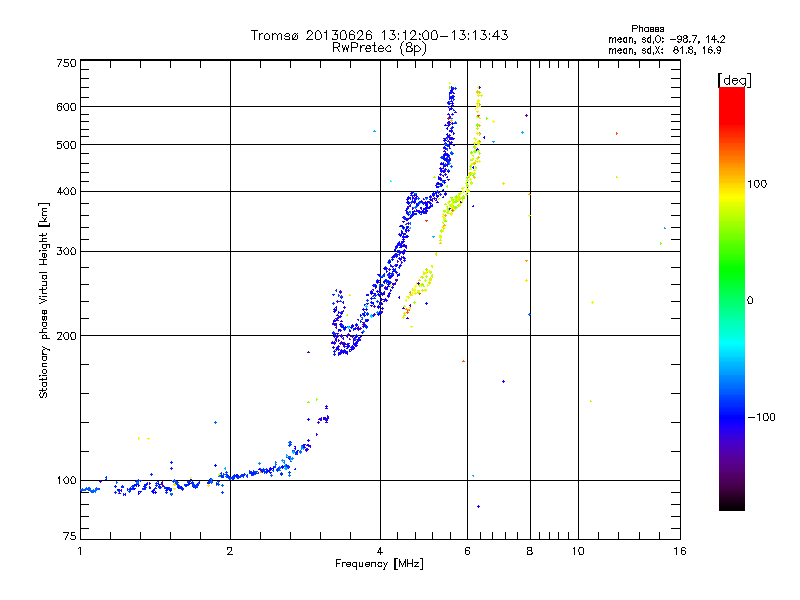Click the '200' y-axis tick label

[66, 336]
